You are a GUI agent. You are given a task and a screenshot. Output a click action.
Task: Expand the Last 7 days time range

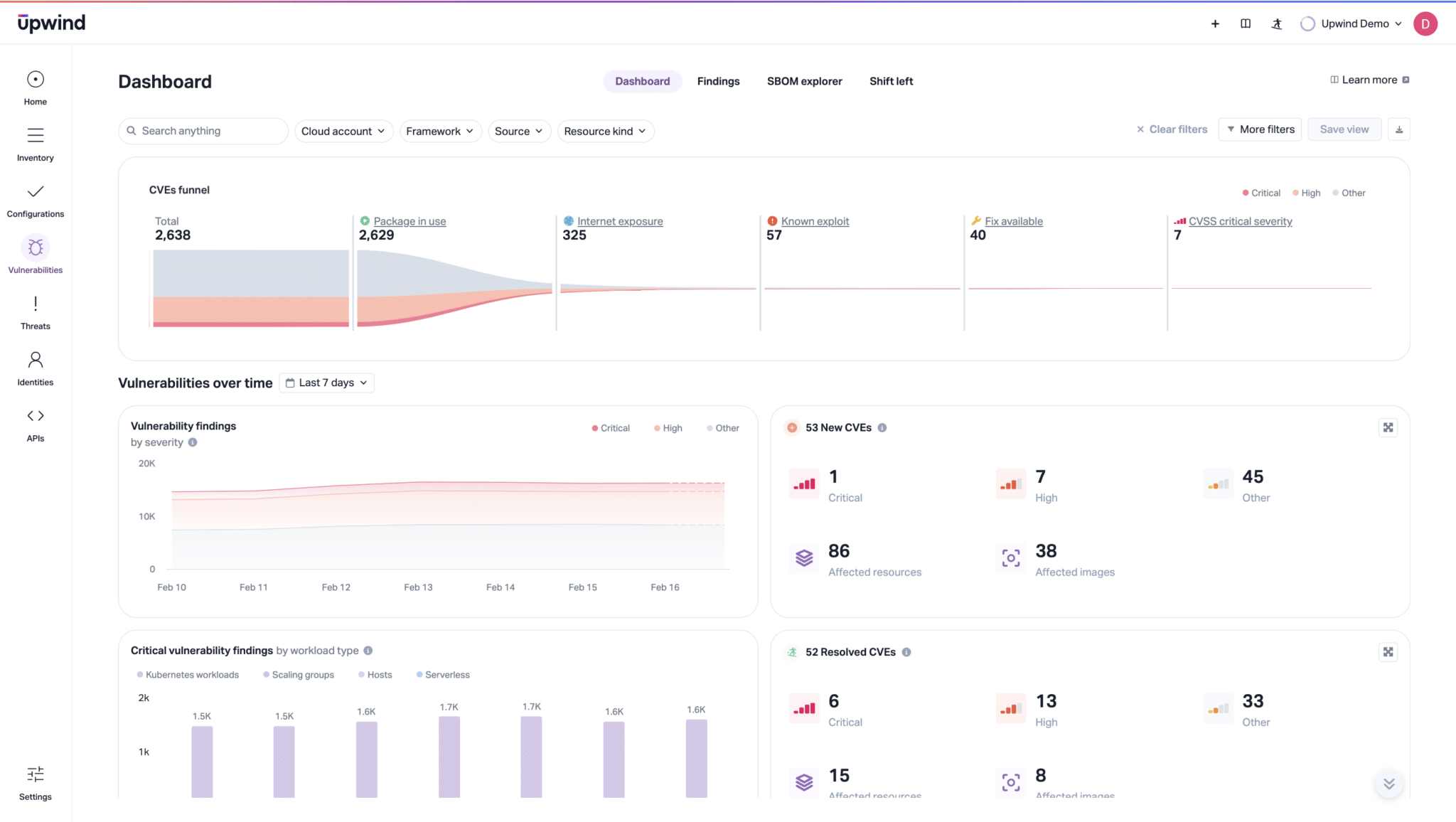click(326, 383)
